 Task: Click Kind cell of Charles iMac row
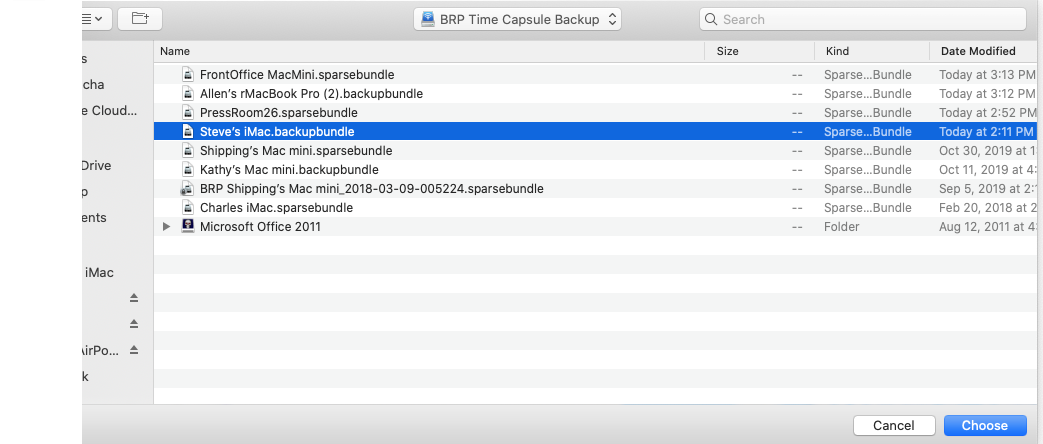coord(867,208)
